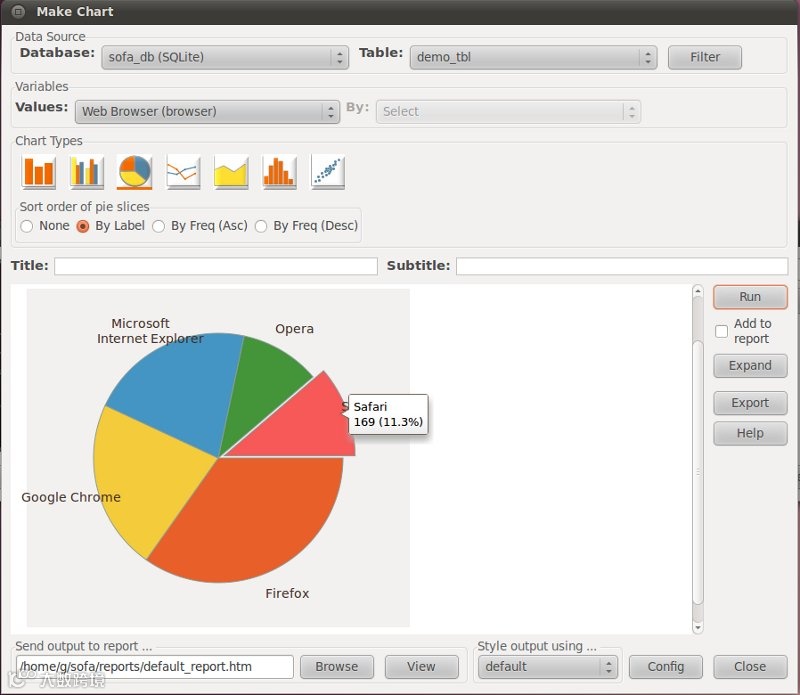
Task: Open the Config dialog
Action: coord(666,667)
